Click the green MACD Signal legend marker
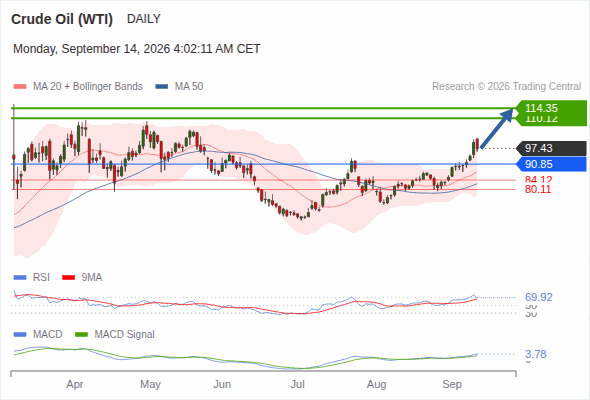 [x=81, y=335]
